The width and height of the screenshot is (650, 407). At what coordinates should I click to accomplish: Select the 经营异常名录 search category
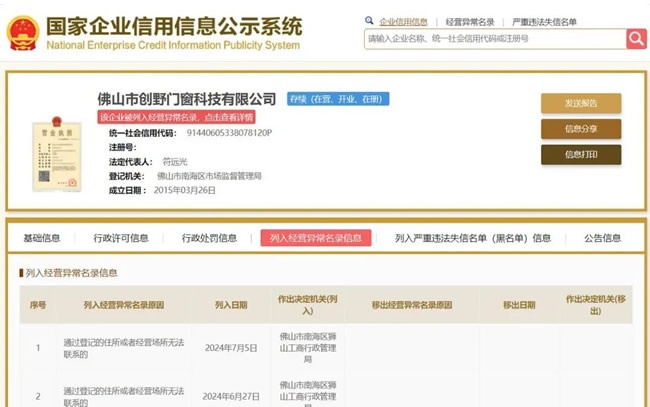(470, 22)
